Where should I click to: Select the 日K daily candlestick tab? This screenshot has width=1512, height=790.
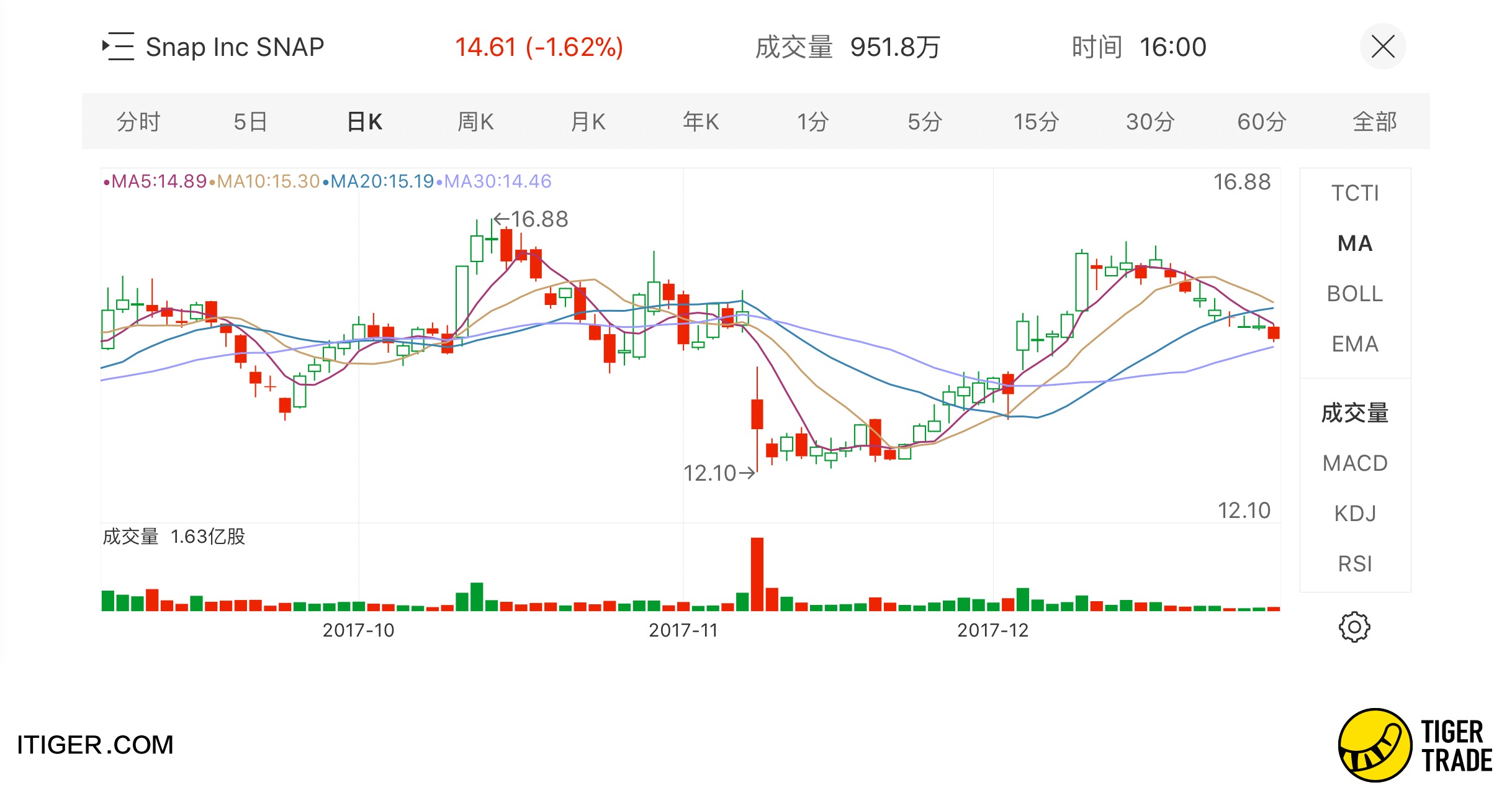(364, 122)
